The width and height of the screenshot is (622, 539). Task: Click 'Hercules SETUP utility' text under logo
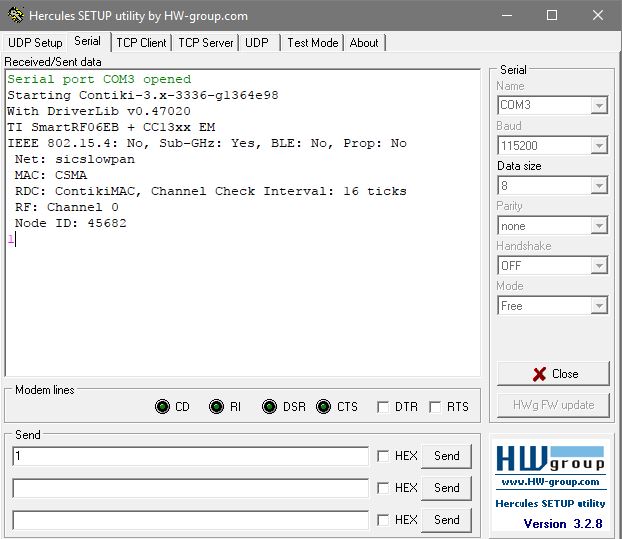[550, 504]
